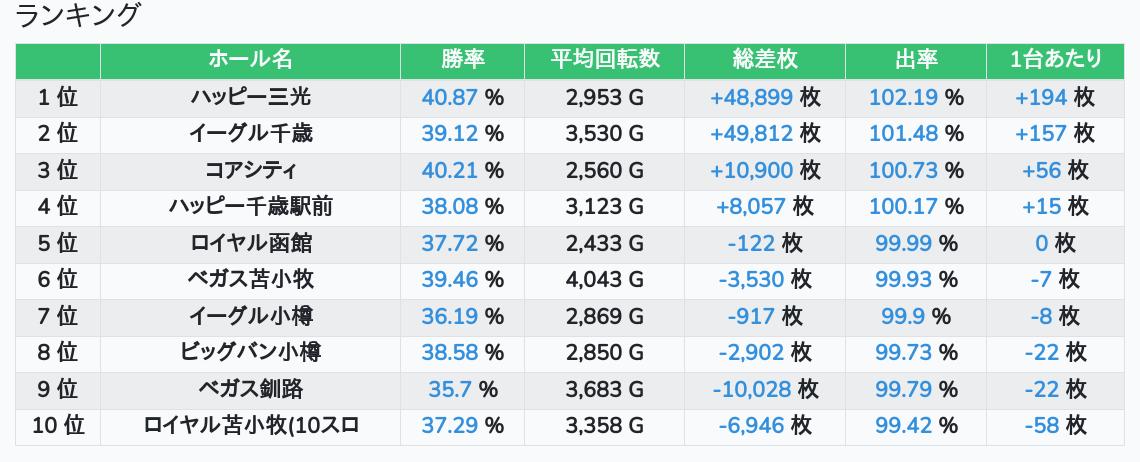Click the 1台あたり column header

(1055, 60)
